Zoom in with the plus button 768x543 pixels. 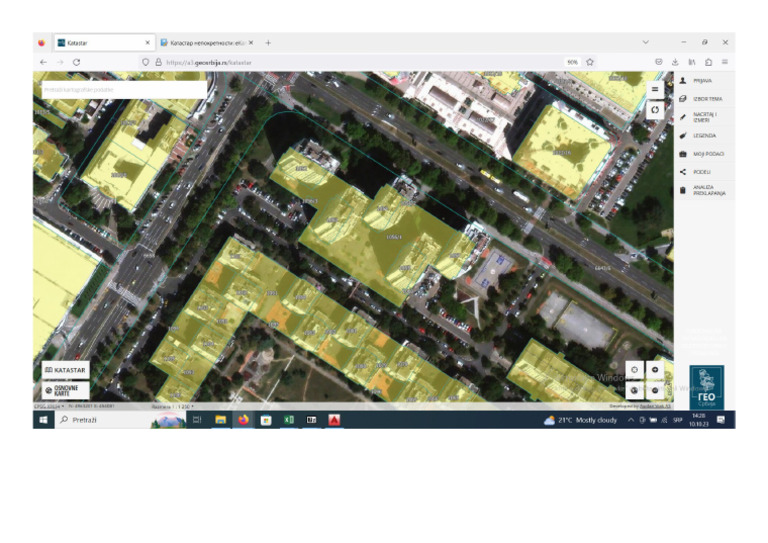click(x=655, y=370)
